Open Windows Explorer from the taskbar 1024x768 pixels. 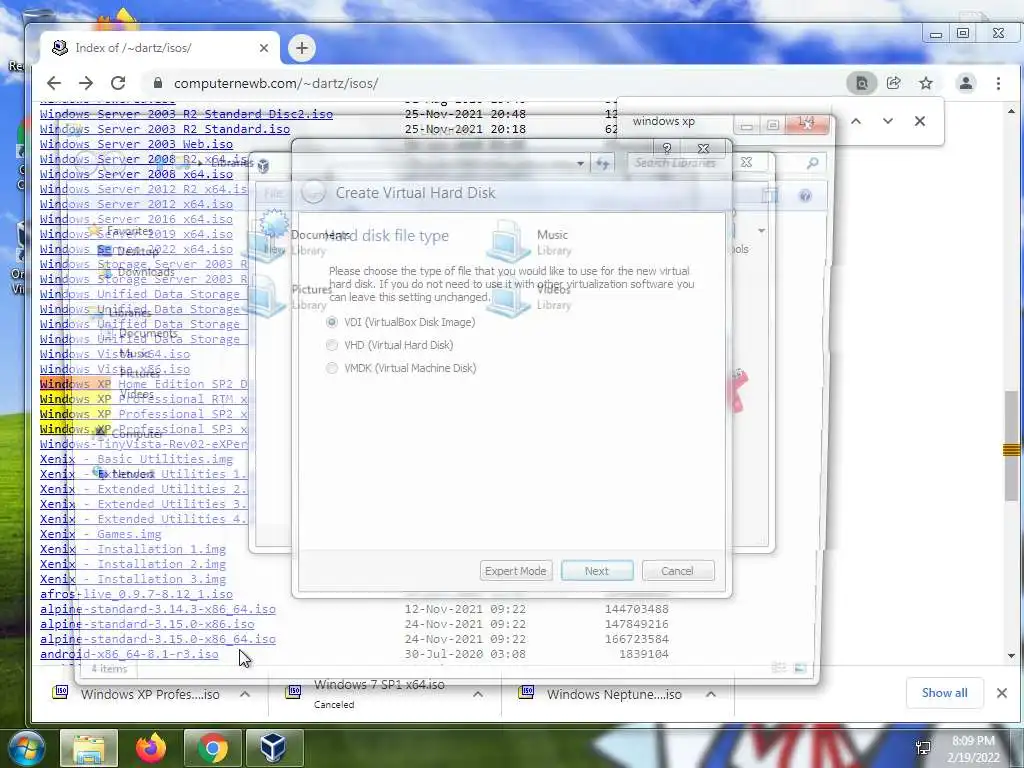[x=89, y=748]
